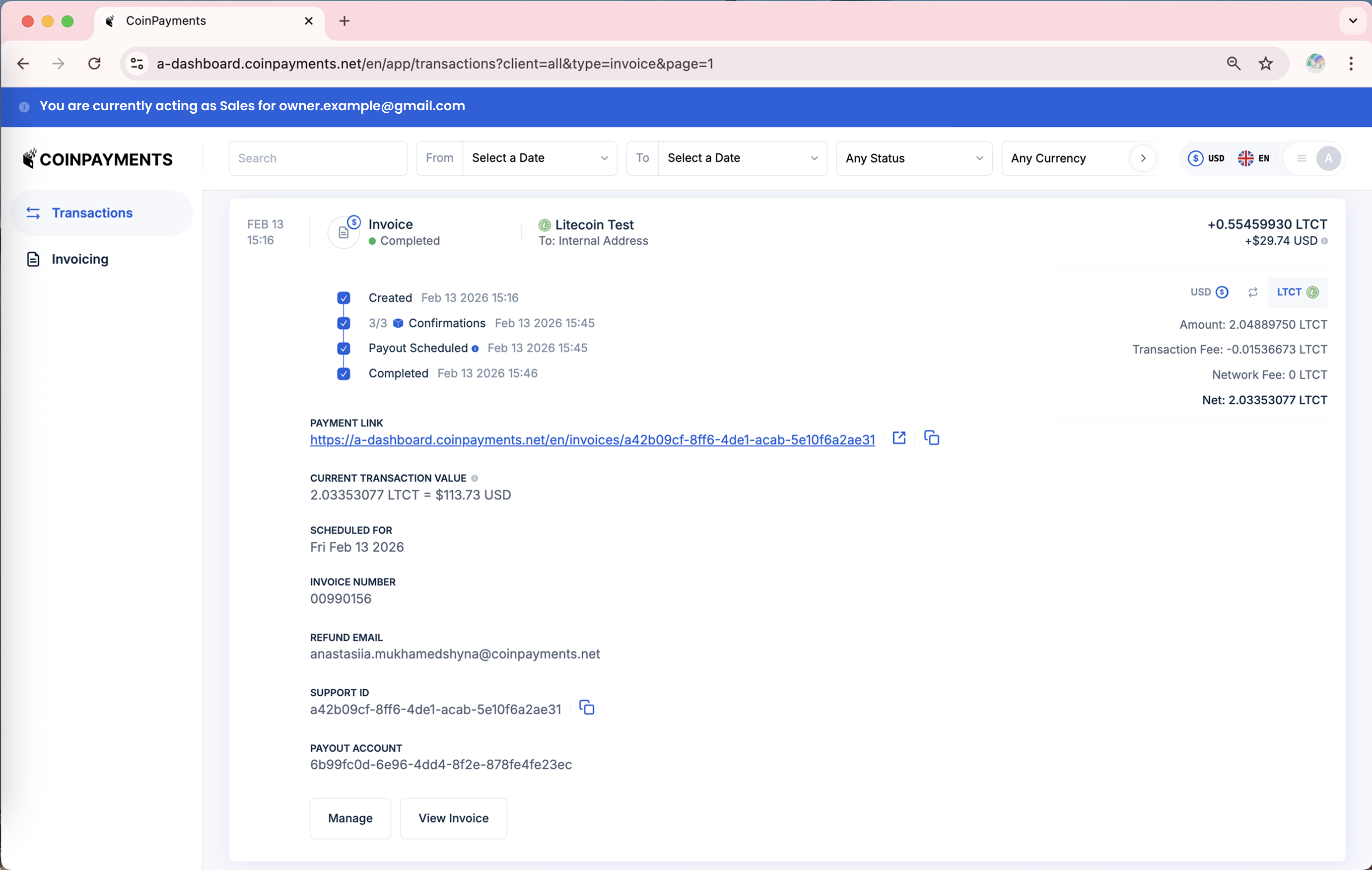Click the Scheduled For date Fri Feb 13 2026
Image resolution: width=1372 pixels, height=870 pixels.
[x=357, y=547]
